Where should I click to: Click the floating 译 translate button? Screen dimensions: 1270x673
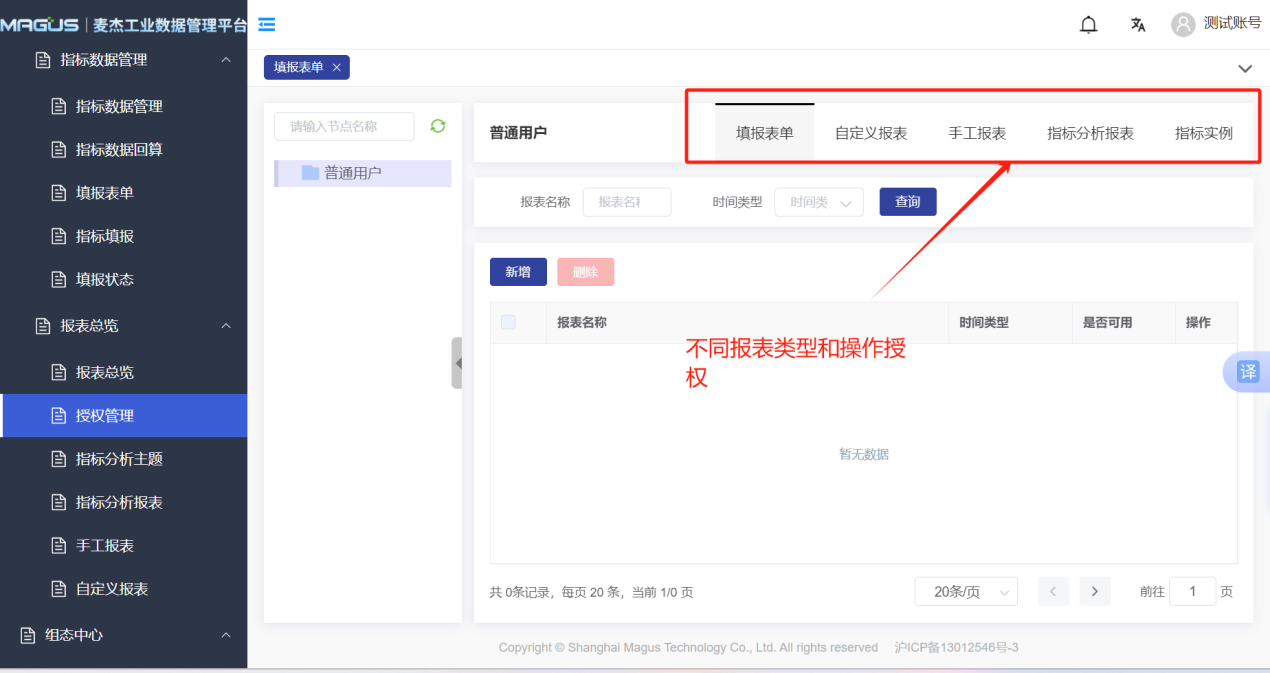click(1248, 372)
